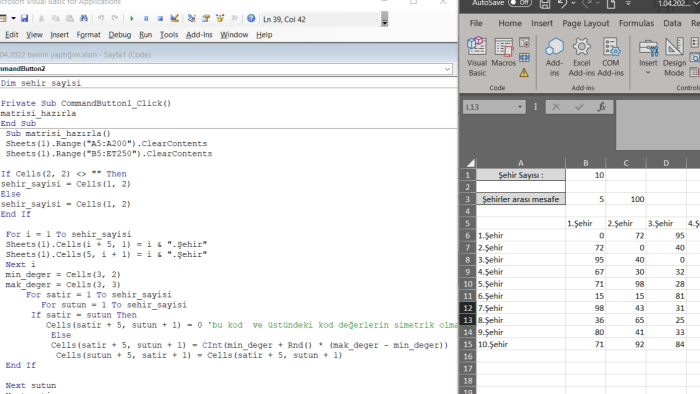Undo the last edit in the VBA editor
The height and width of the screenshot is (394, 700).
101,18
